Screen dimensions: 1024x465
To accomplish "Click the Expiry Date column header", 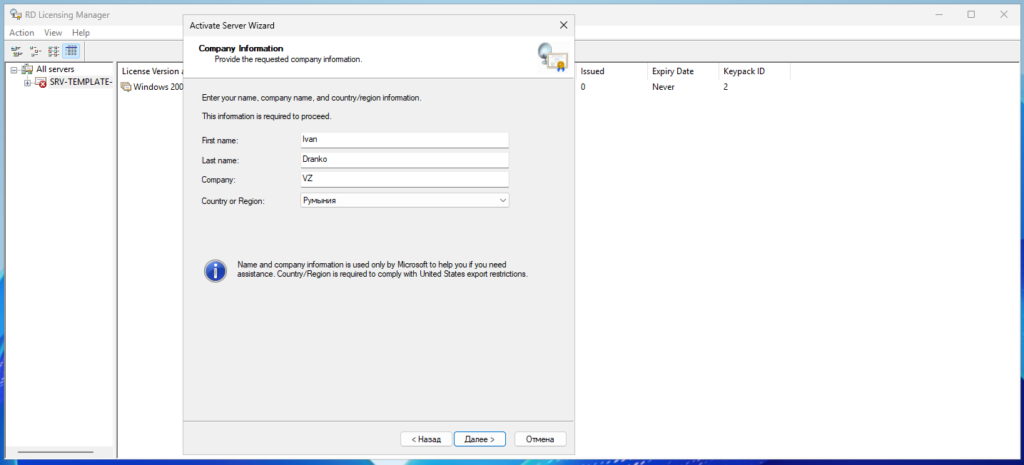I will (x=682, y=71).
